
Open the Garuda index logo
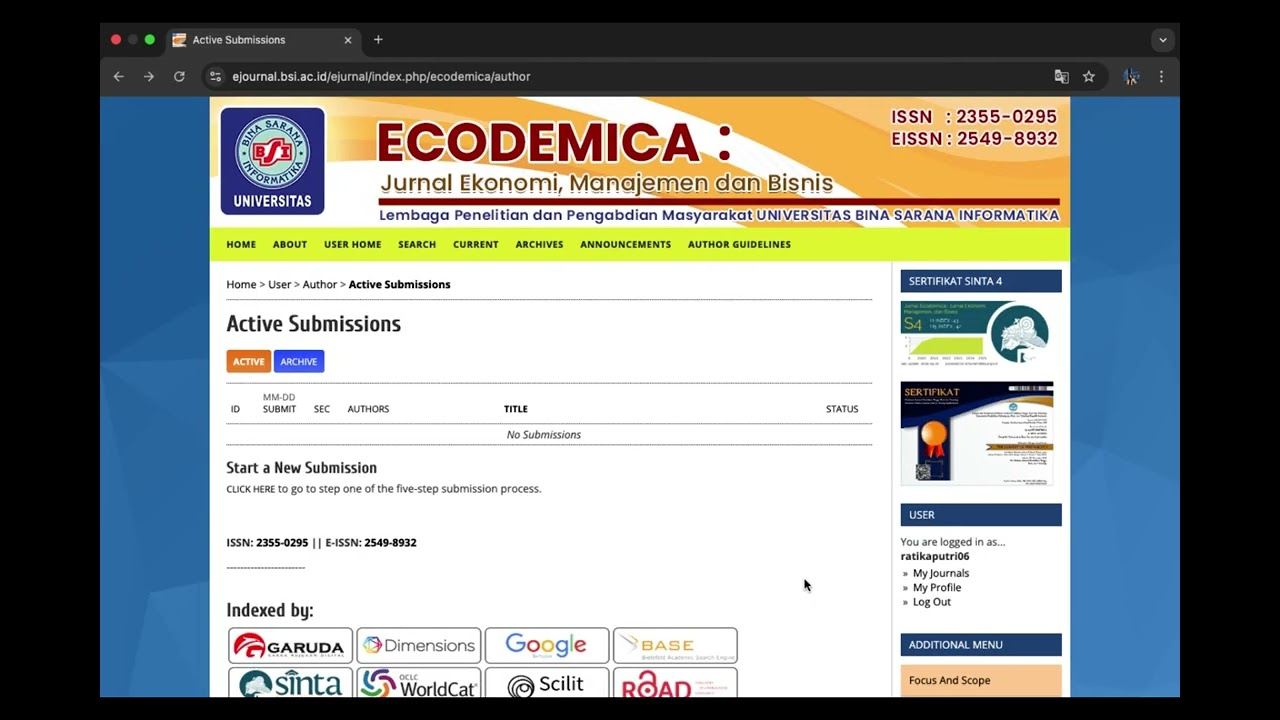(x=290, y=646)
